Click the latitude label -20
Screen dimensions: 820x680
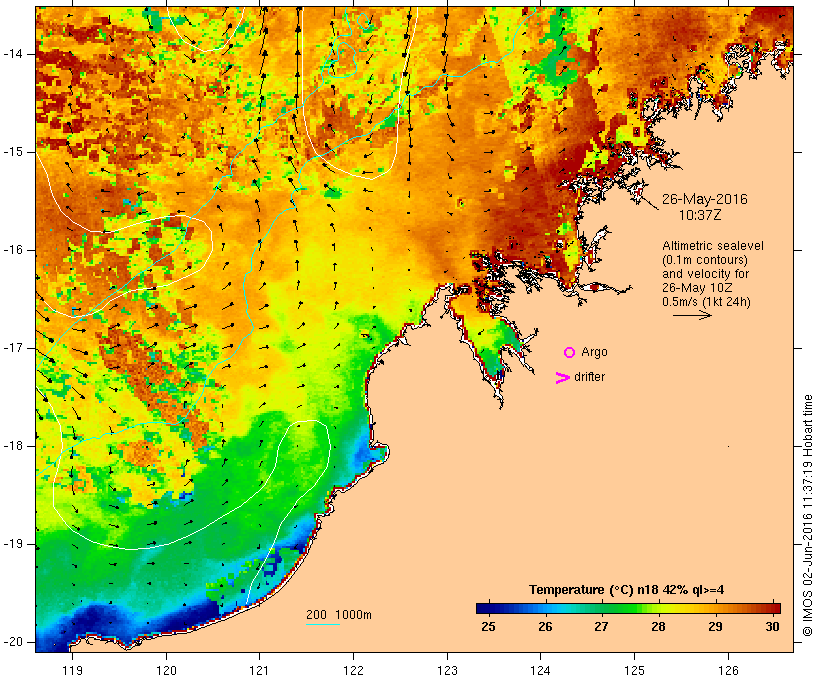(x=12, y=642)
